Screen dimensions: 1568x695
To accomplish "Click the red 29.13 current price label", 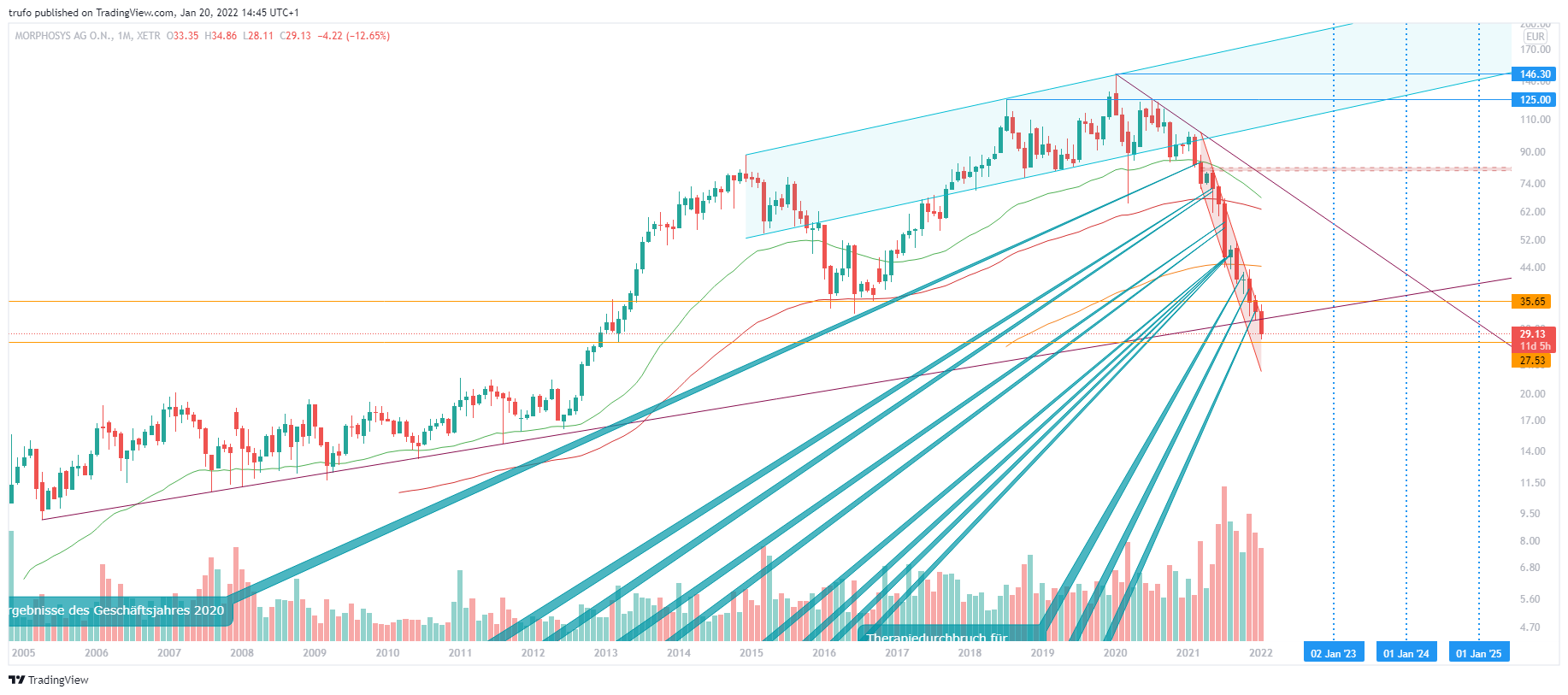I will coord(1532,334).
